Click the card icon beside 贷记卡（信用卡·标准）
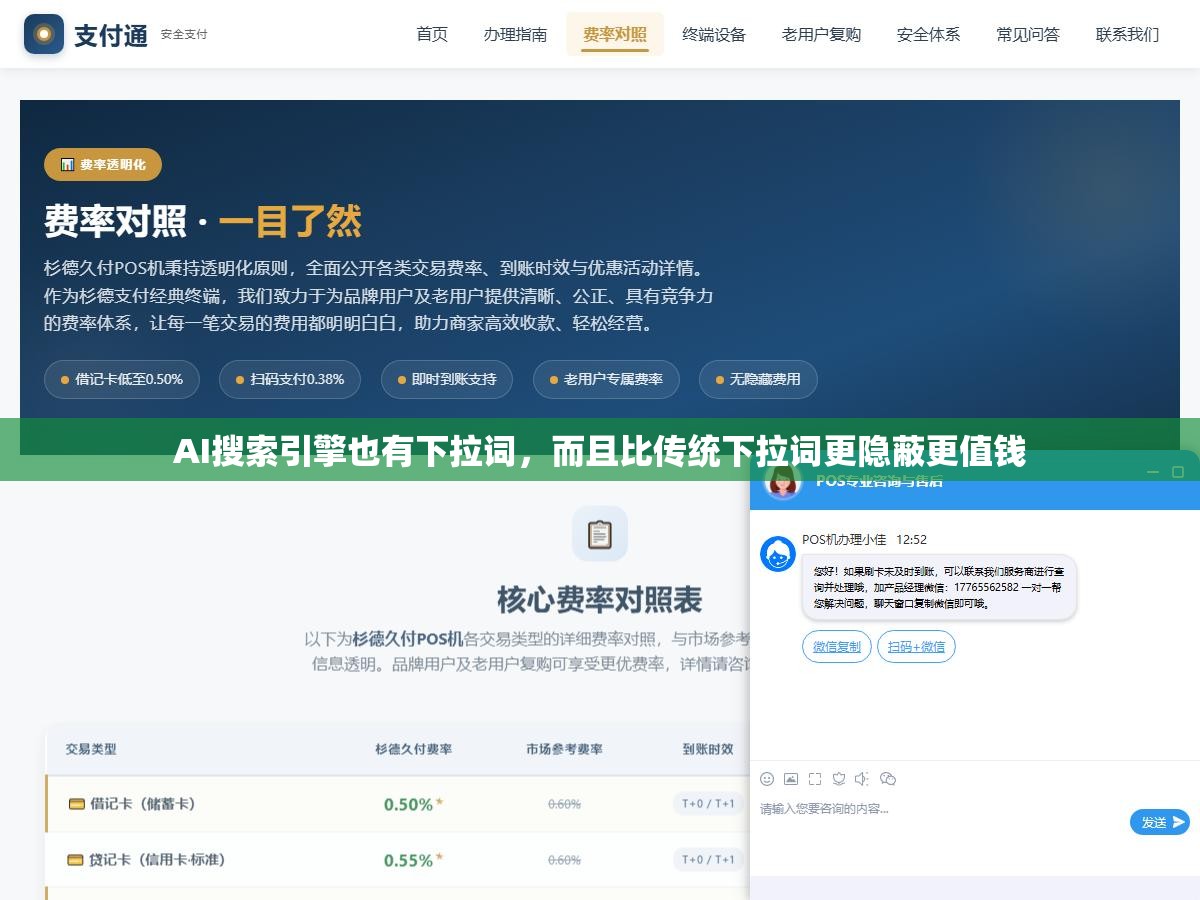 coord(76,860)
